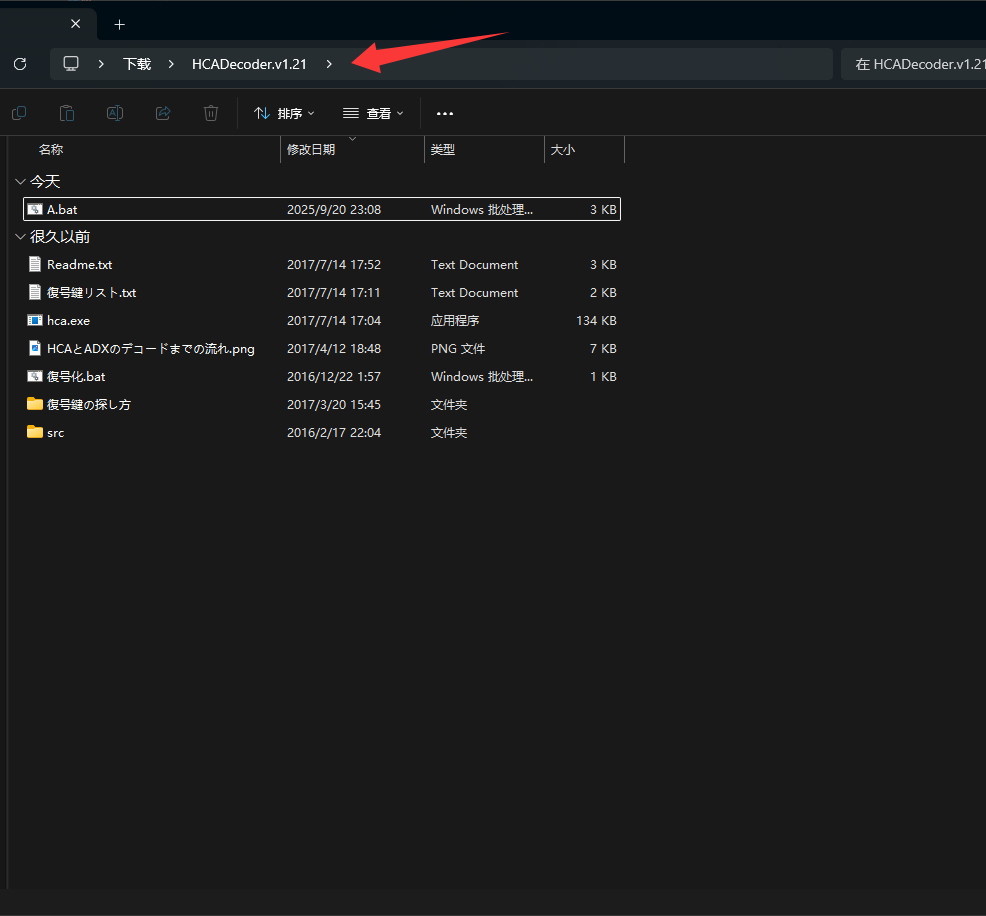Click the copy icon in toolbar
Screen dimensions: 986x916
pos(18,113)
